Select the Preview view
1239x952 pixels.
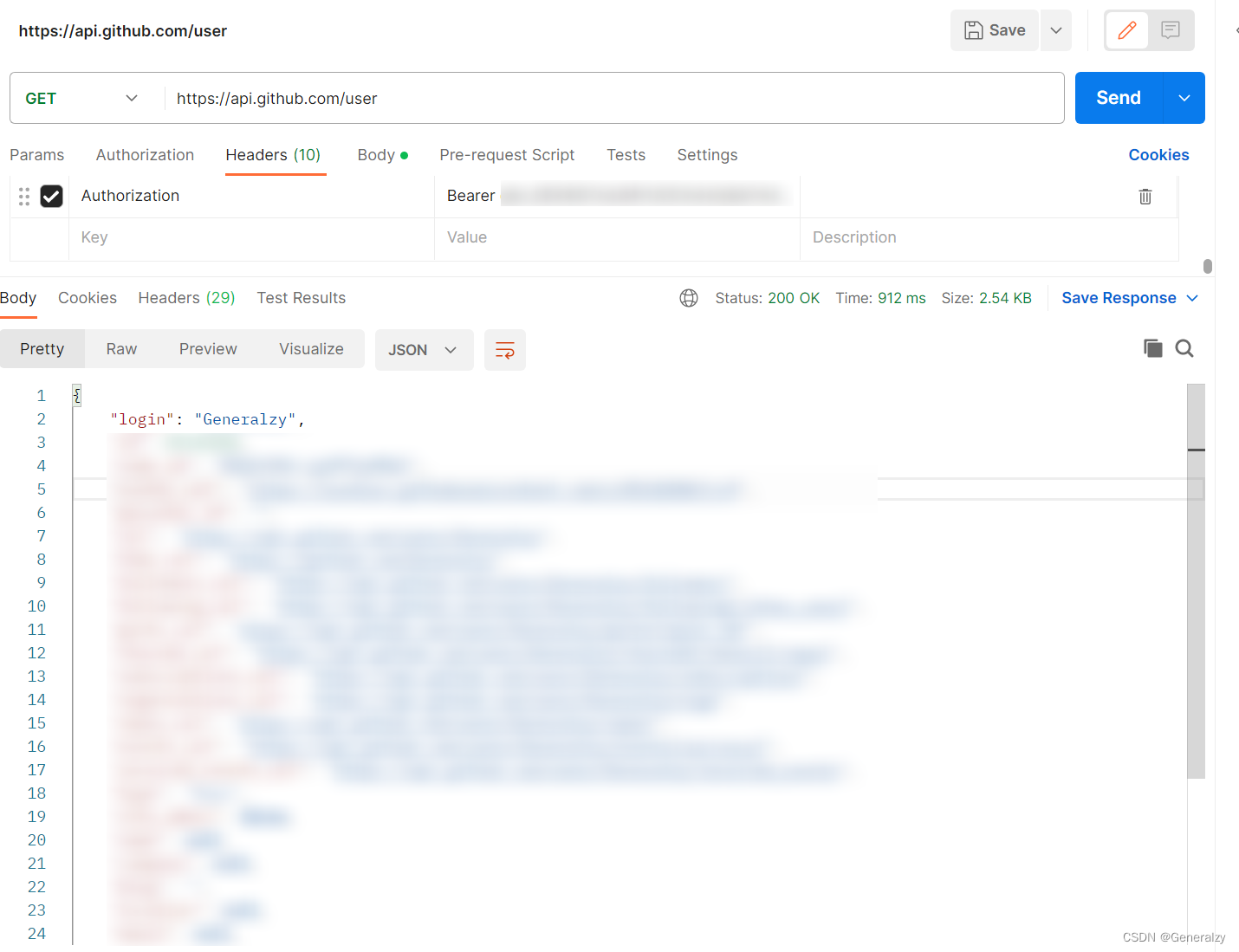coord(208,349)
